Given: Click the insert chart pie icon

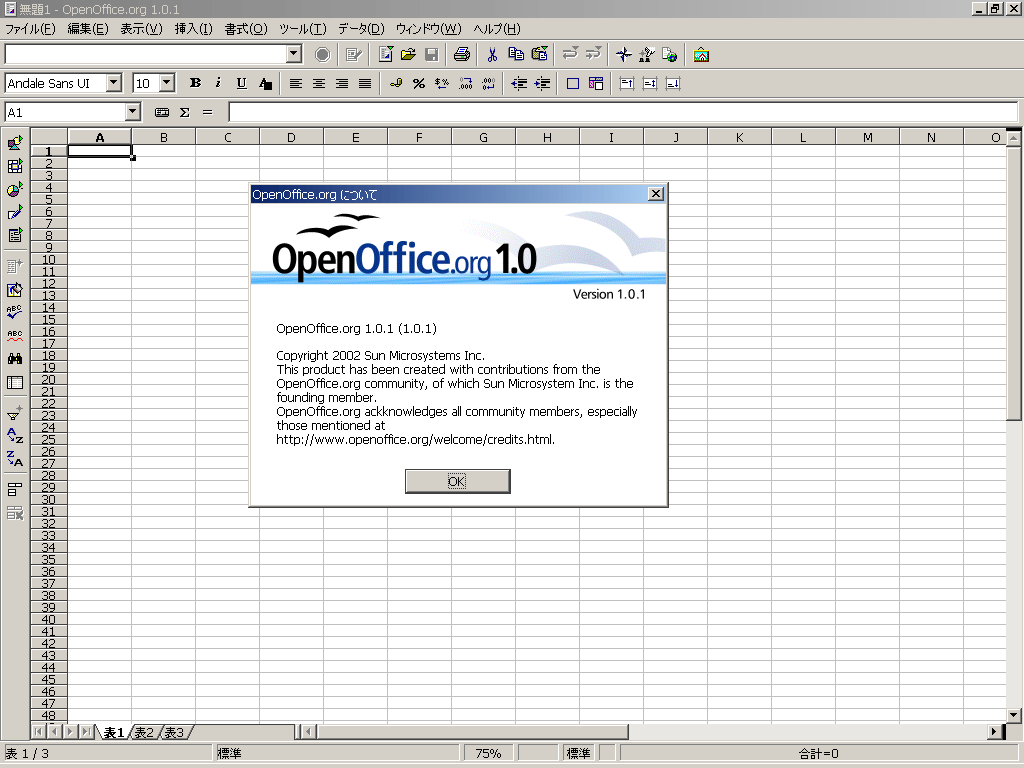Looking at the screenshot, I should (15, 189).
